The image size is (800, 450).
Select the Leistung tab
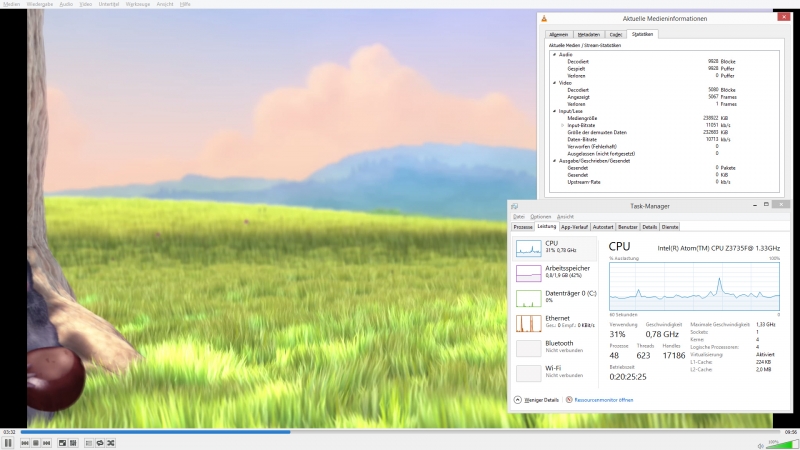click(546, 227)
